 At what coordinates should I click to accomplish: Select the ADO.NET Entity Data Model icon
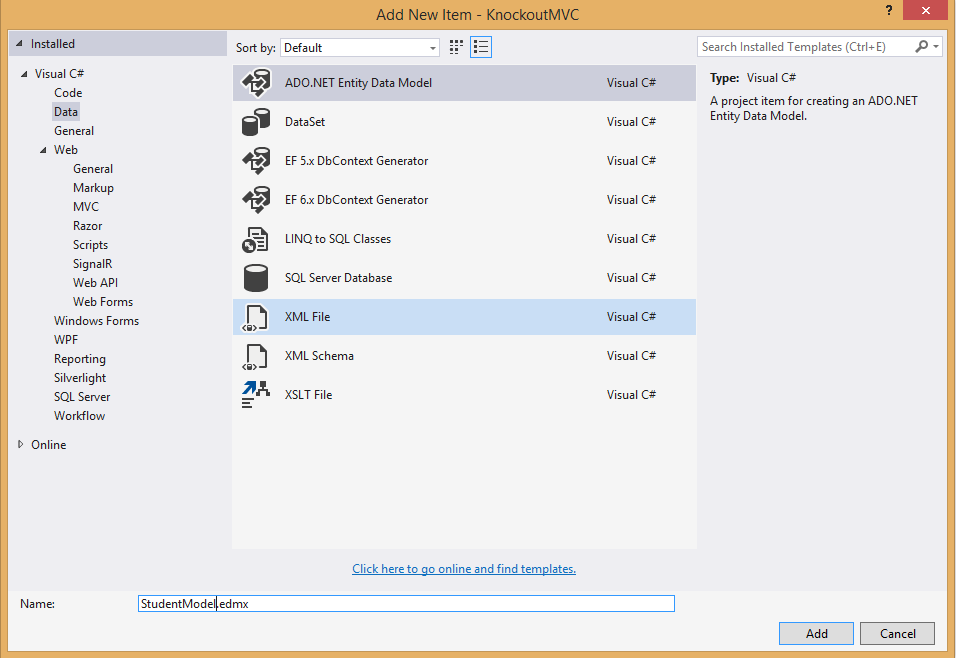(256, 83)
